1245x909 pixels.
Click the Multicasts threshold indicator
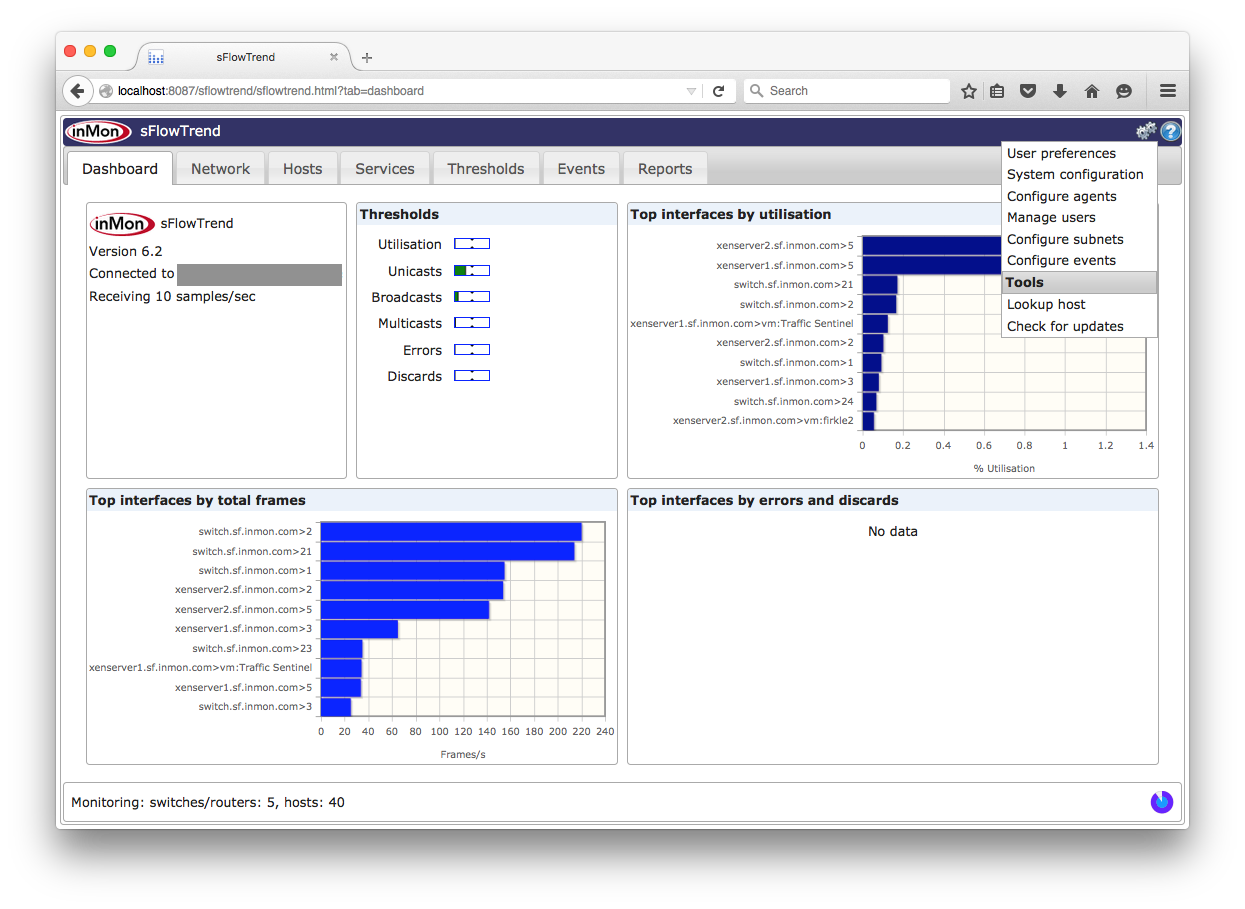click(x=472, y=323)
